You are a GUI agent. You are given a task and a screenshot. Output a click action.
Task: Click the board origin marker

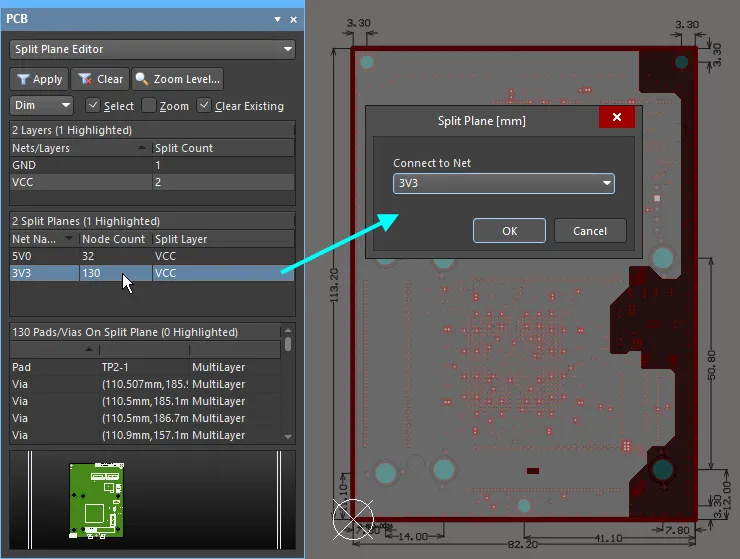(x=353, y=519)
